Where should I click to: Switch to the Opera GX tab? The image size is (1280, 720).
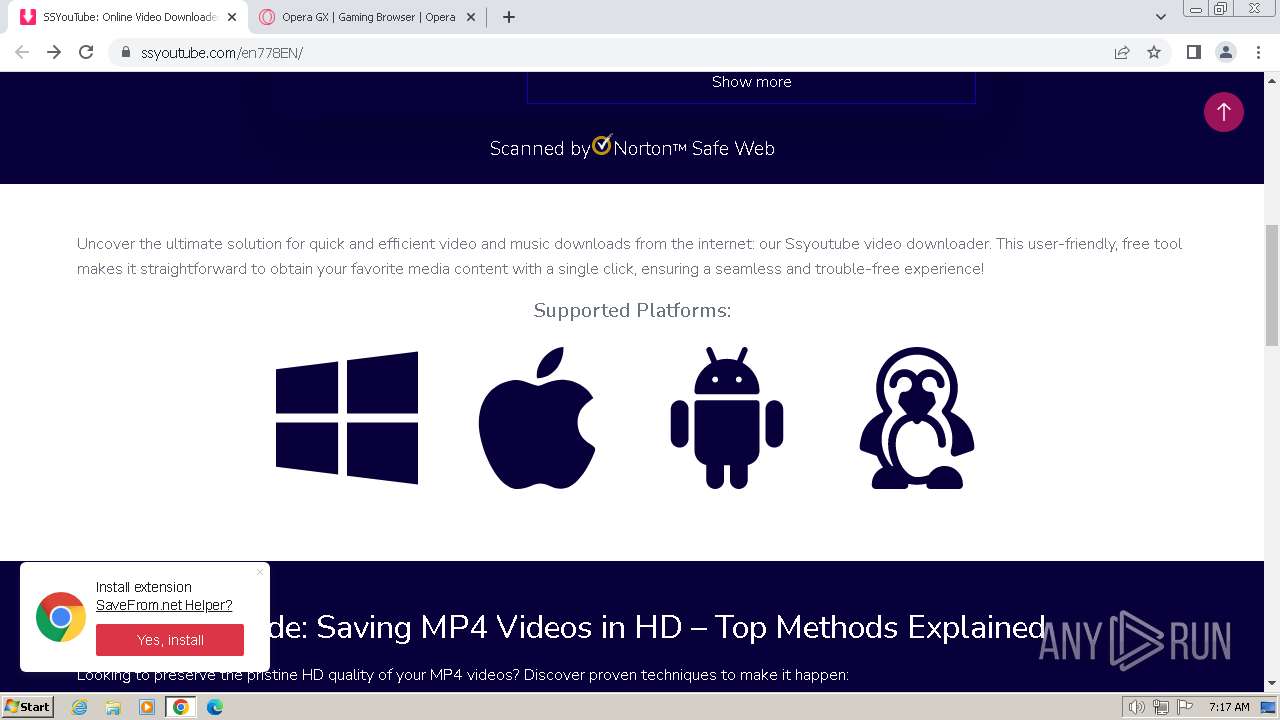coord(369,17)
